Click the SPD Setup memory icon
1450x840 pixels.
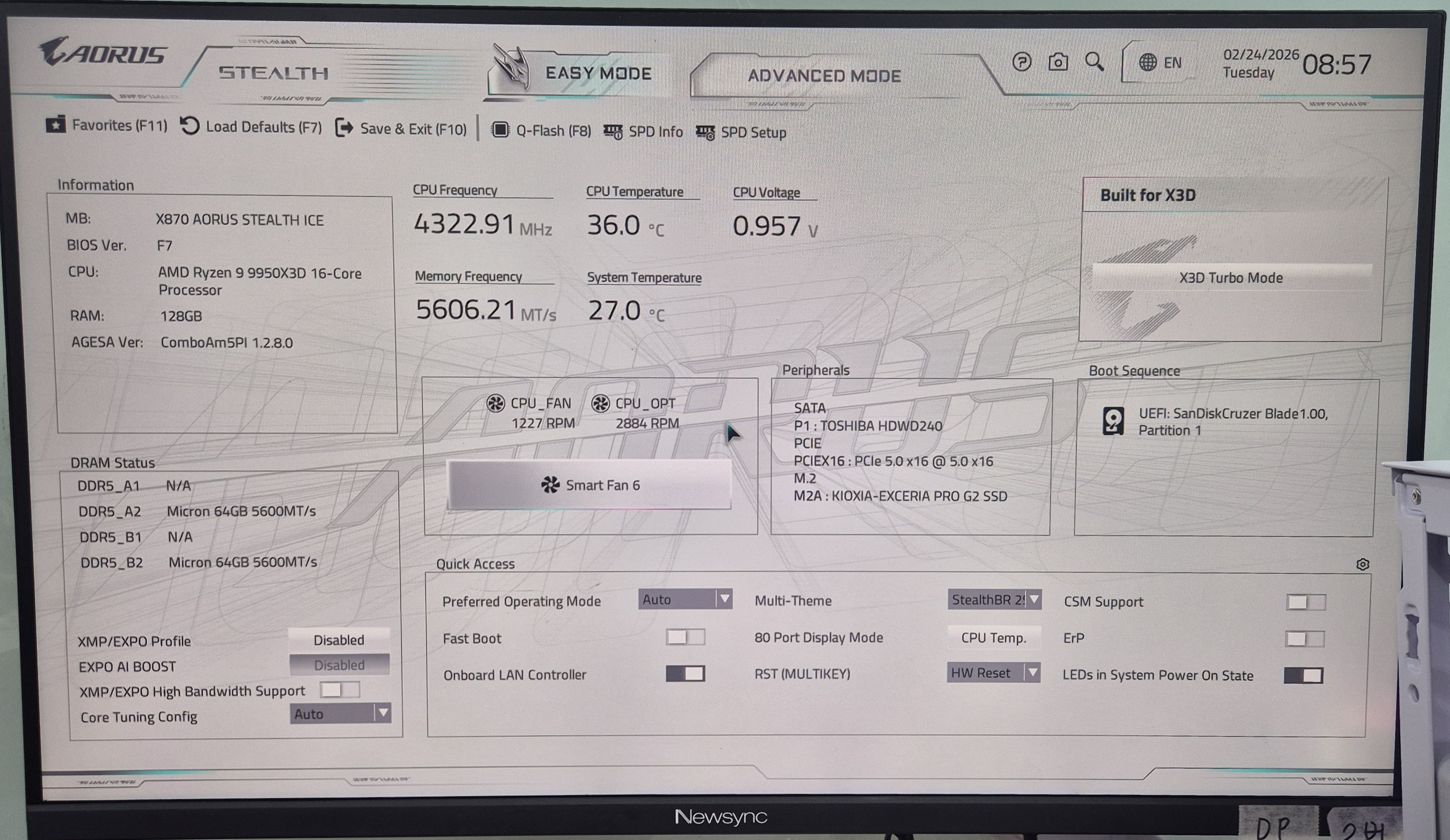pos(706,132)
